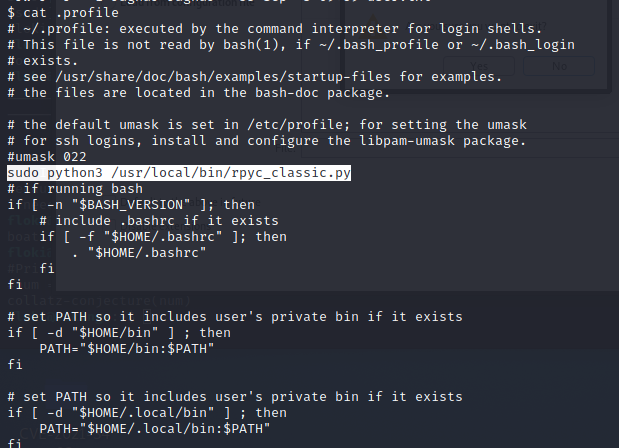Click the 'if [ -d "$HOME/bin" ]' line
This screenshot has width=619, height=448.
coord(119,333)
